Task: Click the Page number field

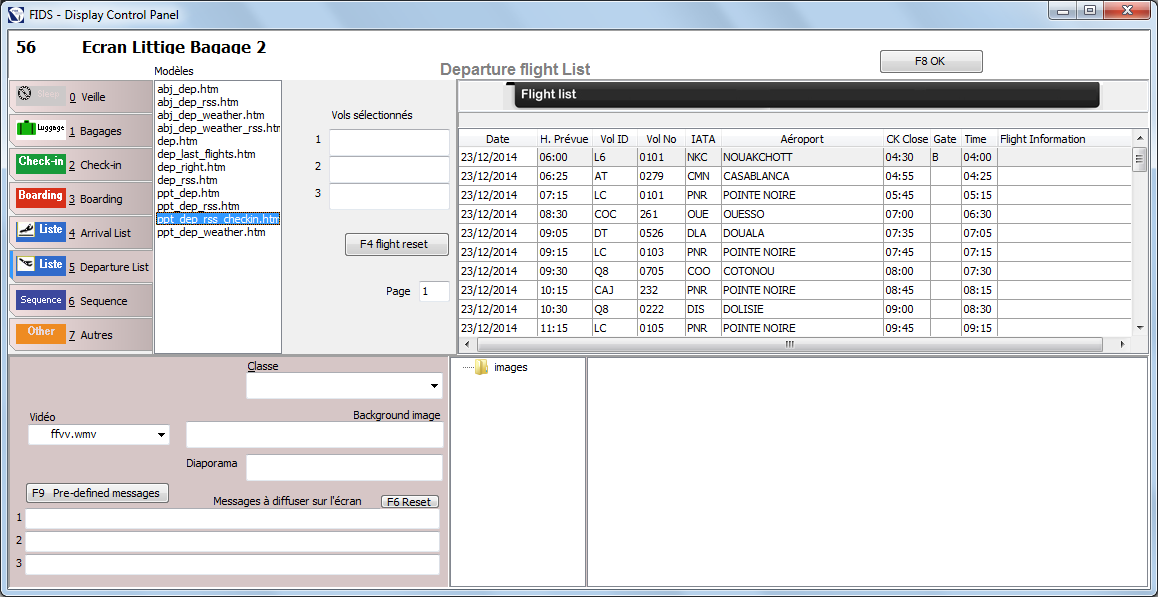Action: pos(434,291)
